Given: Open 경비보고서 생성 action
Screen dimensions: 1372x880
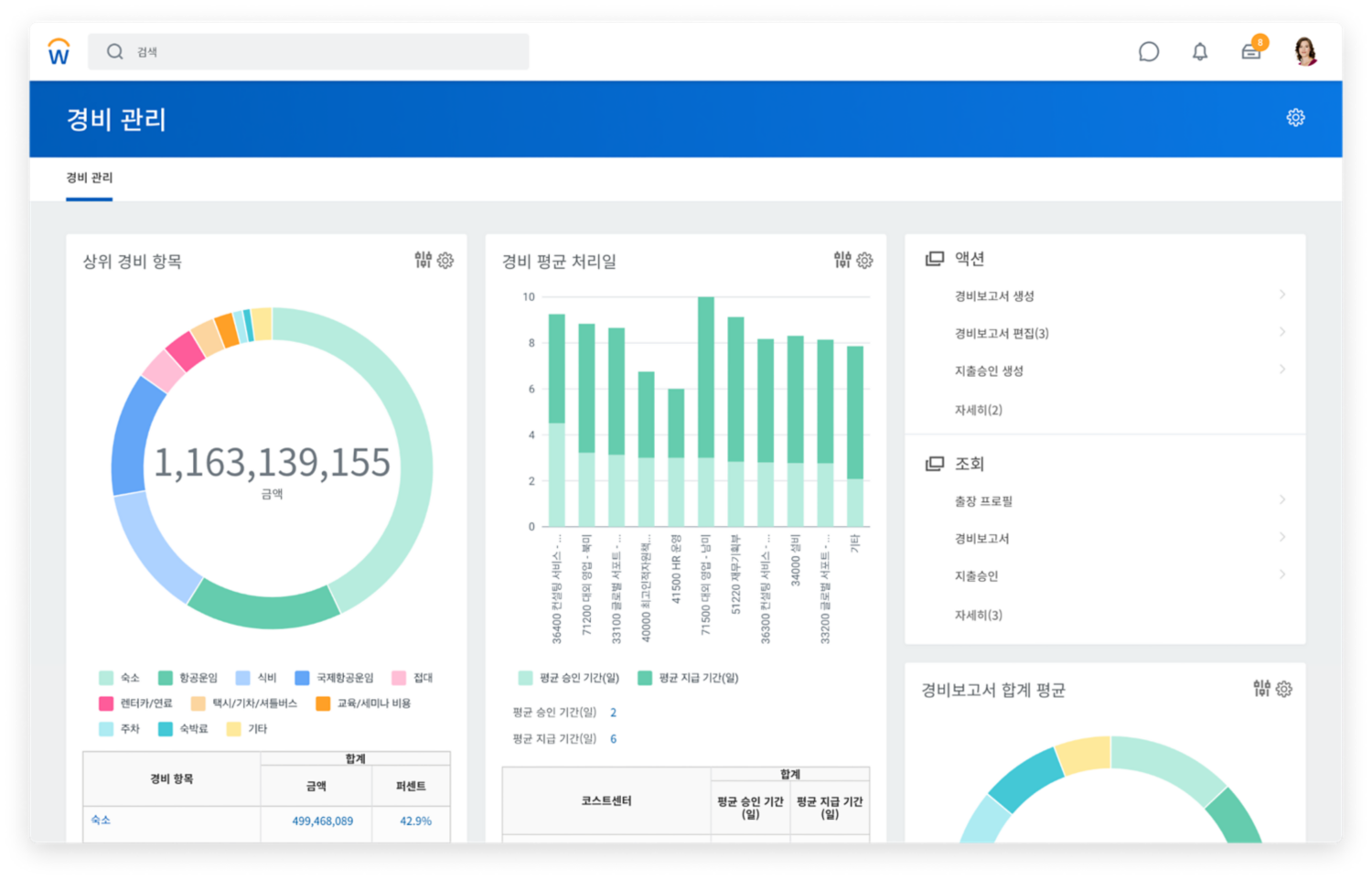Looking at the screenshot, I should click(x=994, y=295).
